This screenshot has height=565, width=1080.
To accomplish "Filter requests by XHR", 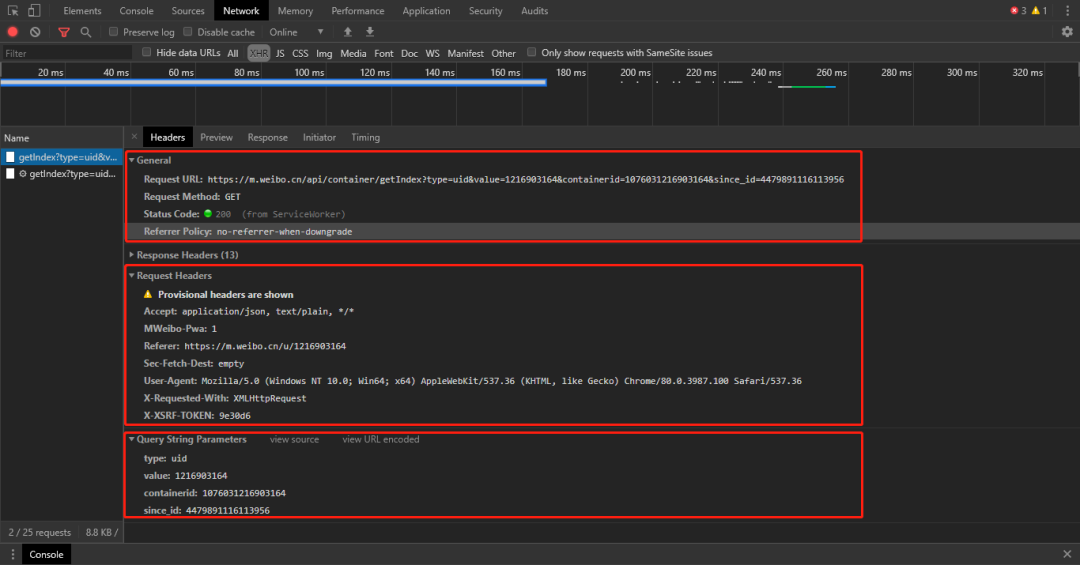I will tap(259, 53).
